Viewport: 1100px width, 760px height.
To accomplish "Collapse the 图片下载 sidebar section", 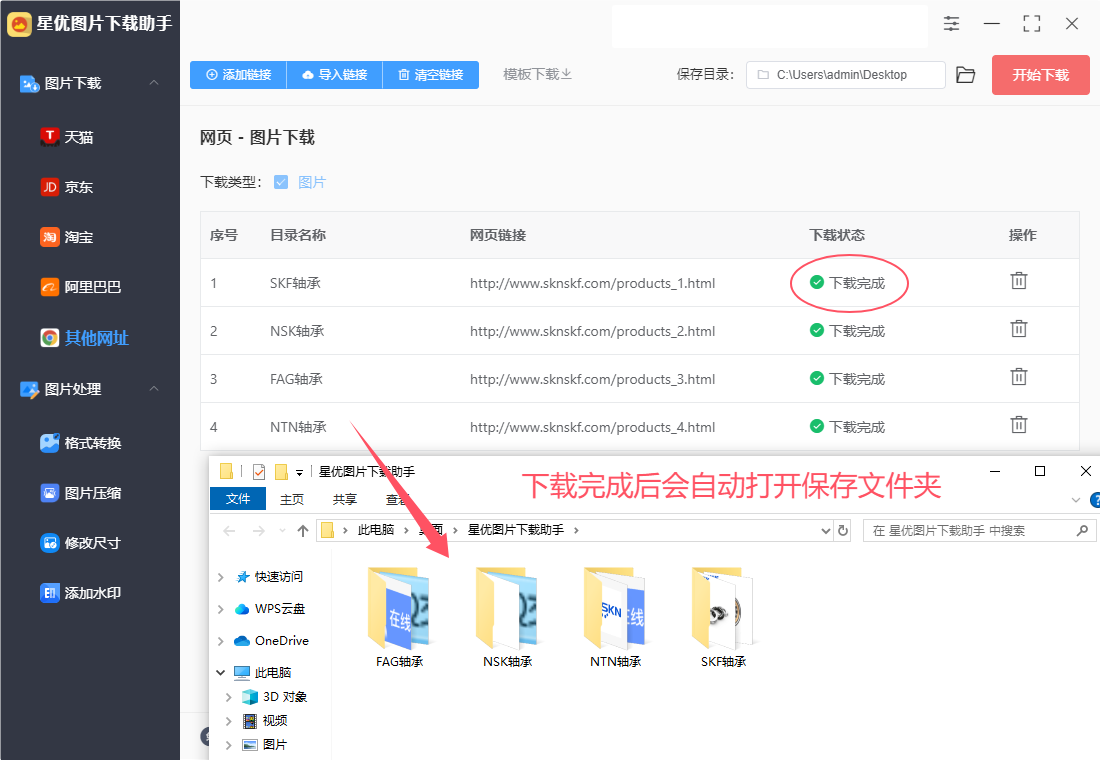I will [154, 83].
